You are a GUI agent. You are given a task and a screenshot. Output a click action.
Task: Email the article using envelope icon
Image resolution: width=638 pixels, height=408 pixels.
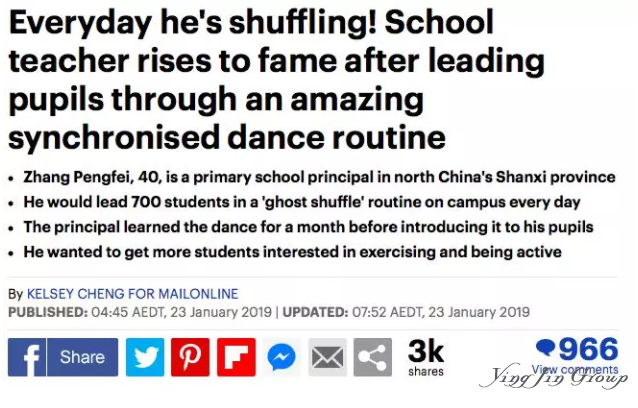click(327, 357)
